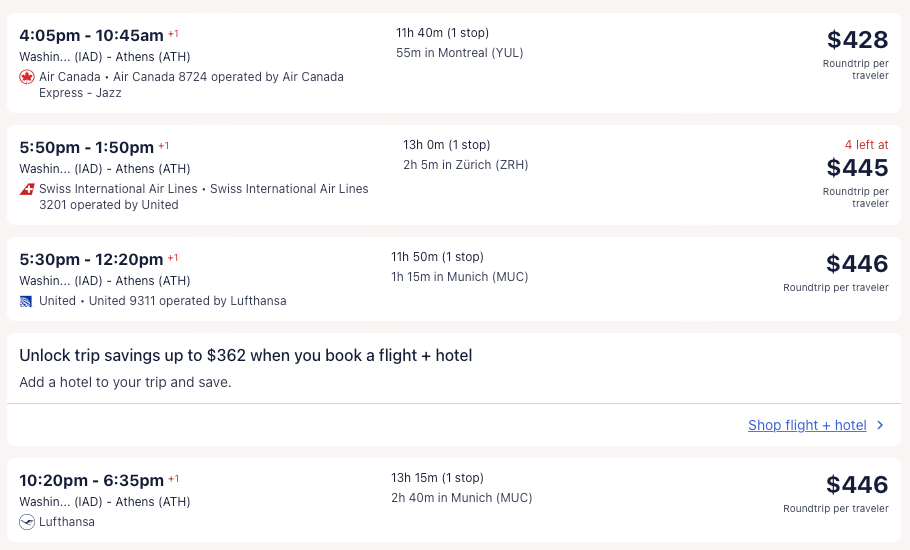910x550 pixels.
Task: Click the 55m in Montreal (YUL) layover text
Action: coord(459,53)
